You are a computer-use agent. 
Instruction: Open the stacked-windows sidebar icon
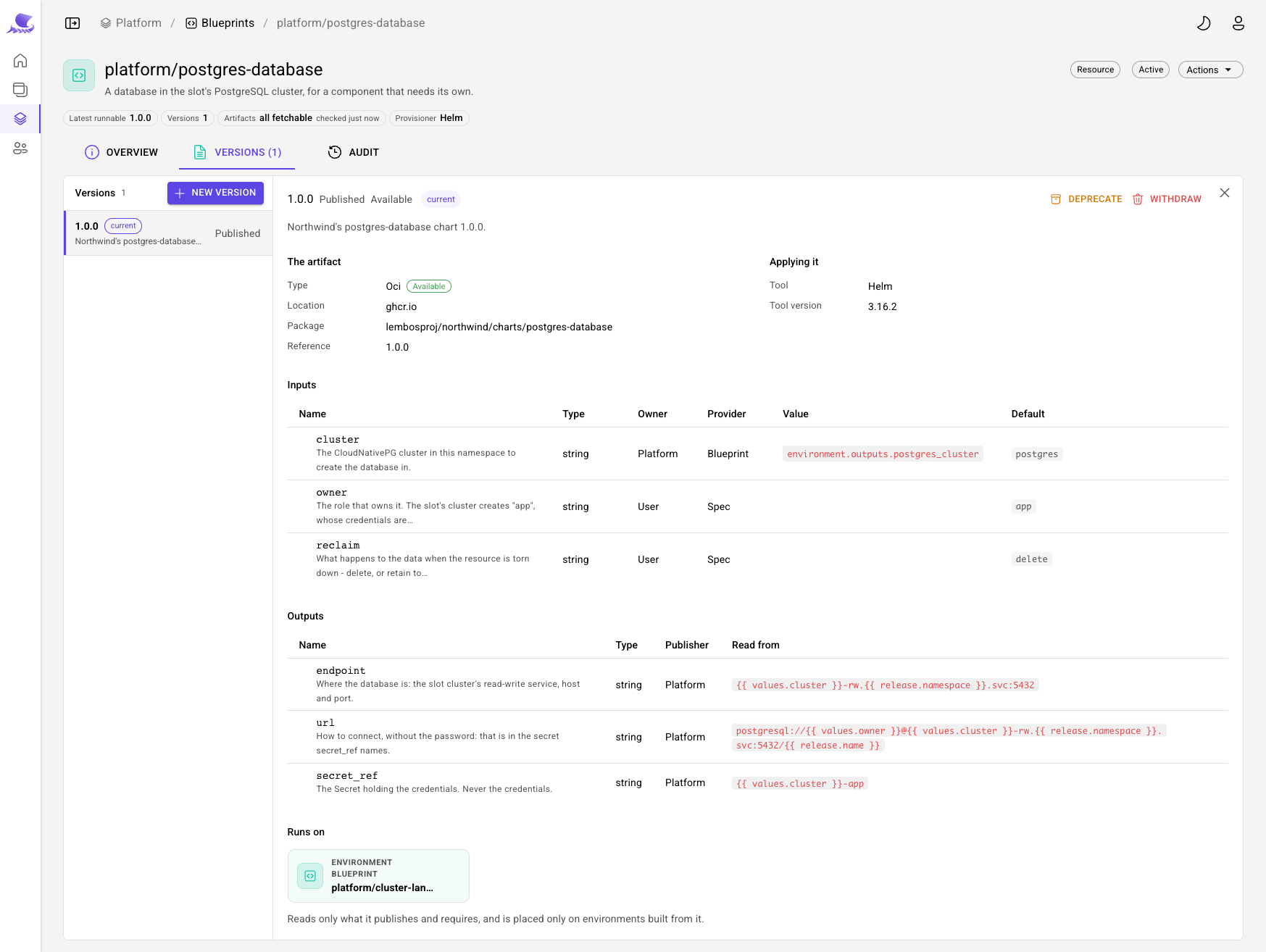[x=20, y=89]
